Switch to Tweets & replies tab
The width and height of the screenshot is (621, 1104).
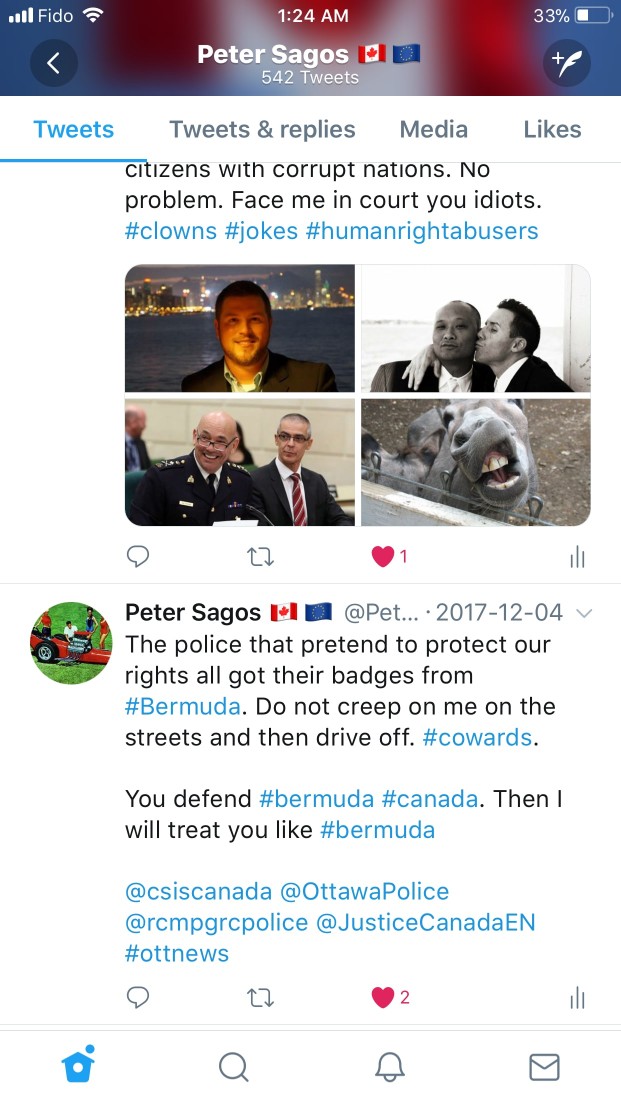262,130
